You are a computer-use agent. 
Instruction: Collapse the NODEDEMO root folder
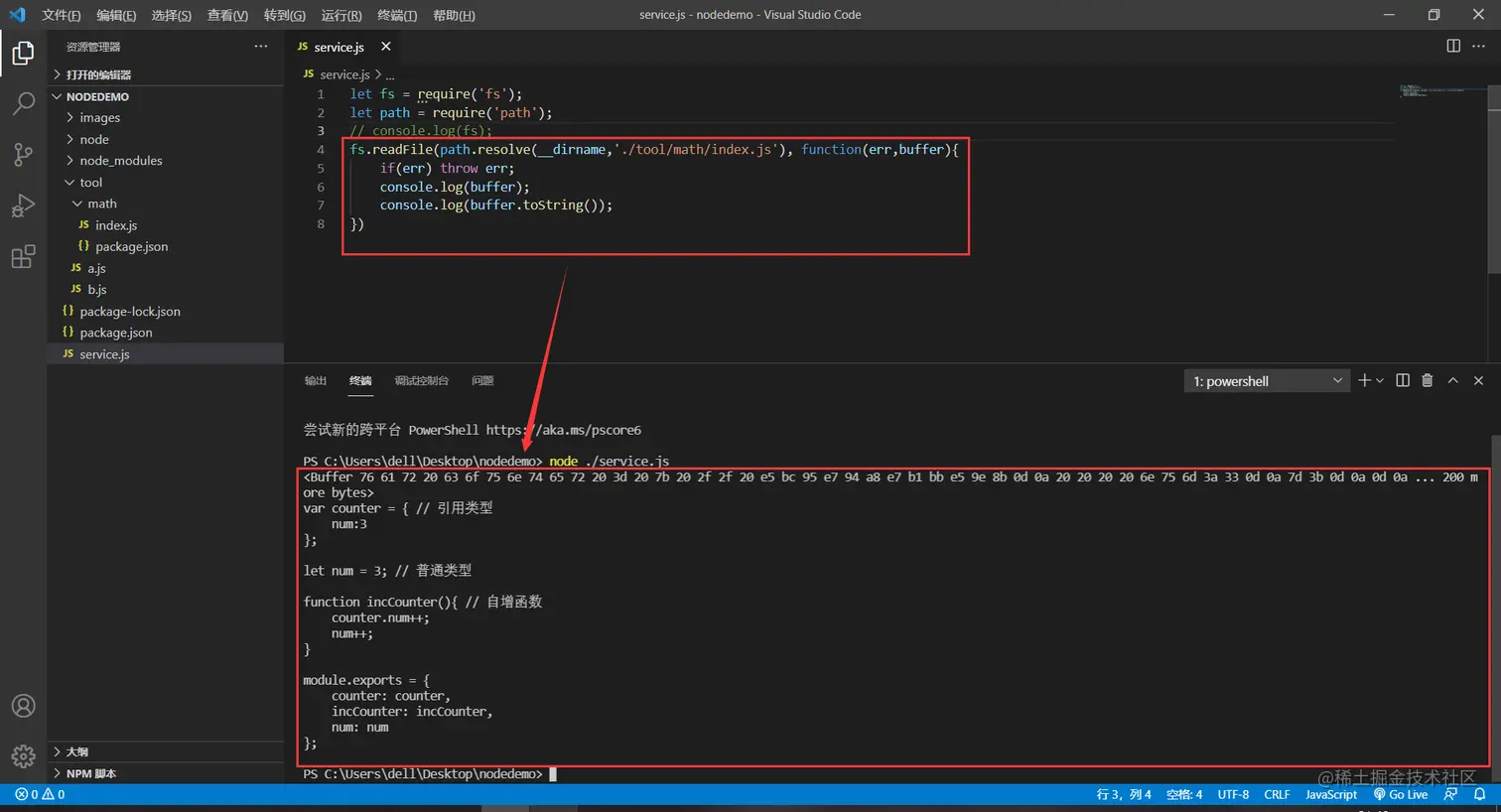coord(166,96)
